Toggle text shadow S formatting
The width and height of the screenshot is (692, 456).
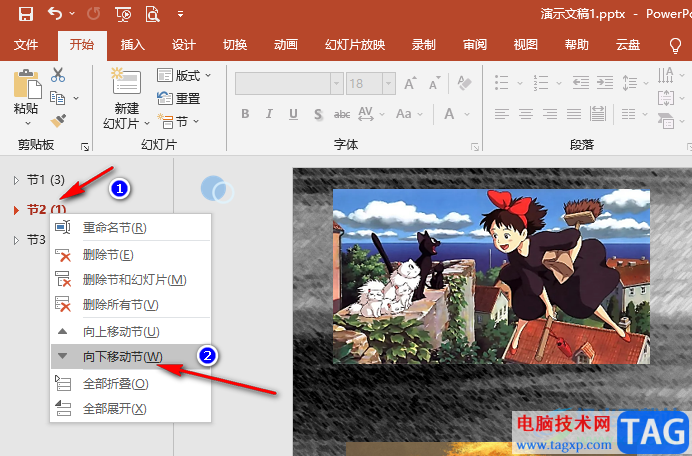(x=318, y=114)
